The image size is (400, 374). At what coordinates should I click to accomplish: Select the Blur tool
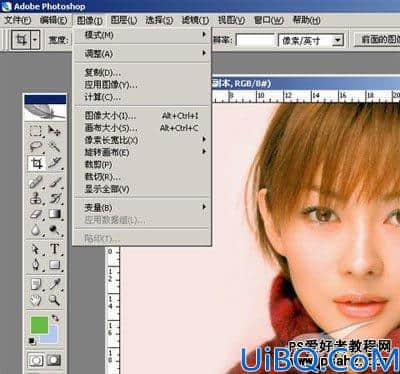pyautogui.click(x=36, y=230)
